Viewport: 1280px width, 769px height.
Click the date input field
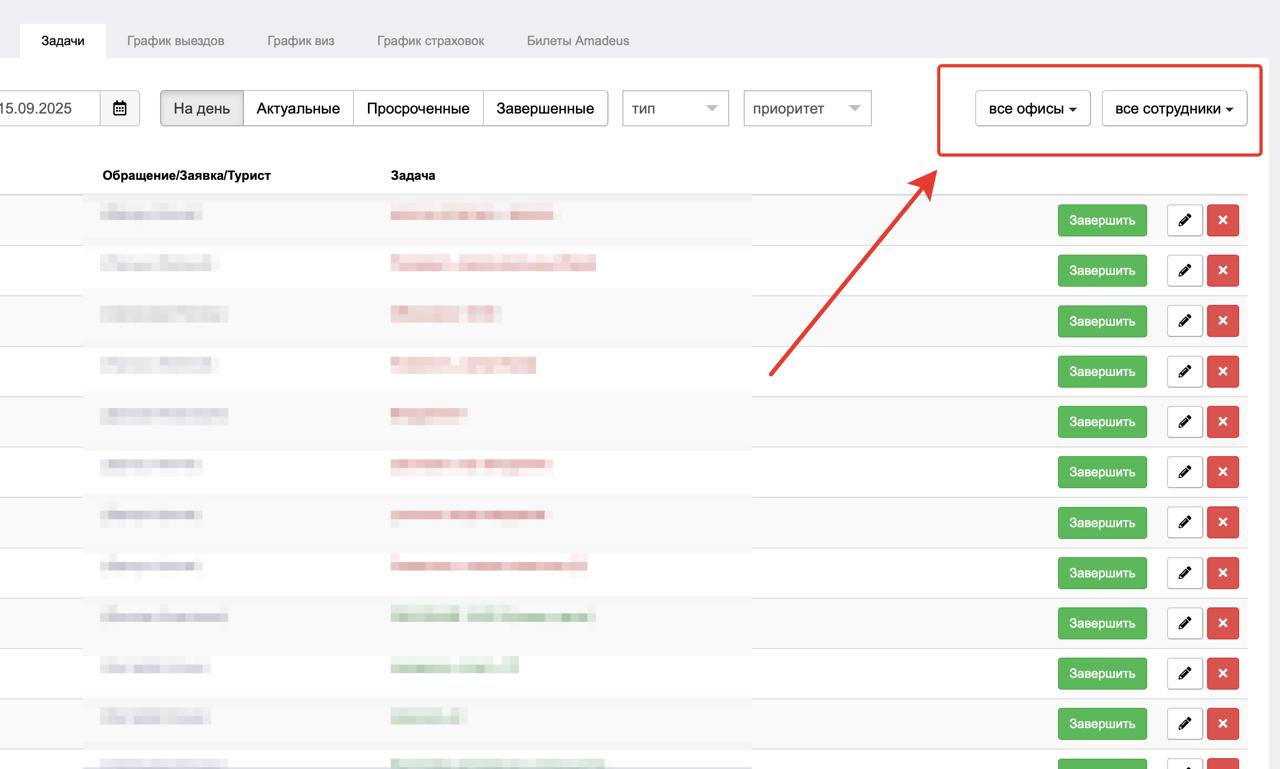coord(45,109)
